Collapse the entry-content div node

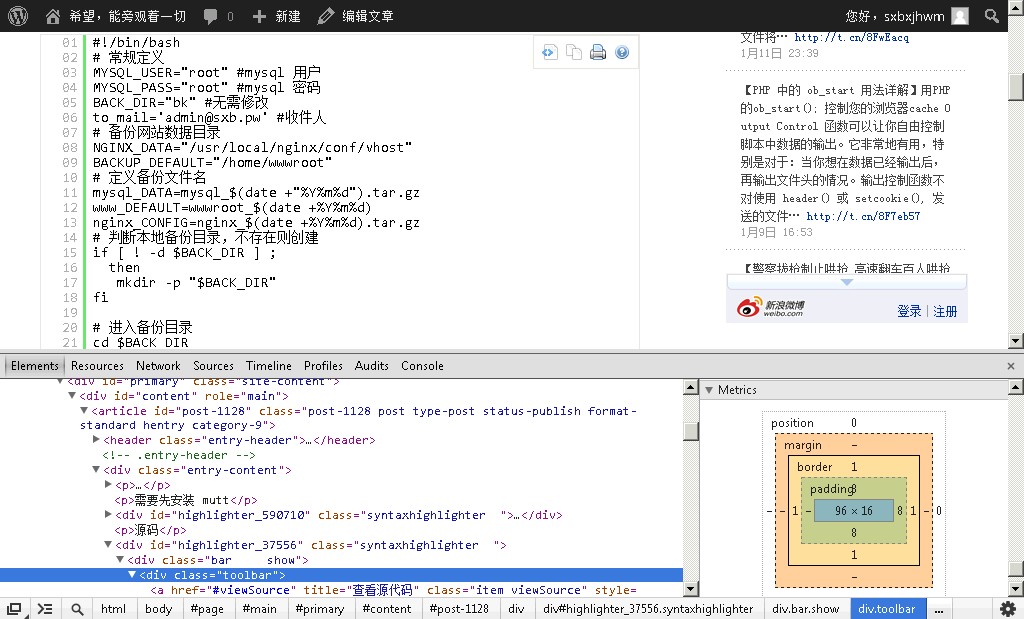pyautogui.click(x=97, y=470)
